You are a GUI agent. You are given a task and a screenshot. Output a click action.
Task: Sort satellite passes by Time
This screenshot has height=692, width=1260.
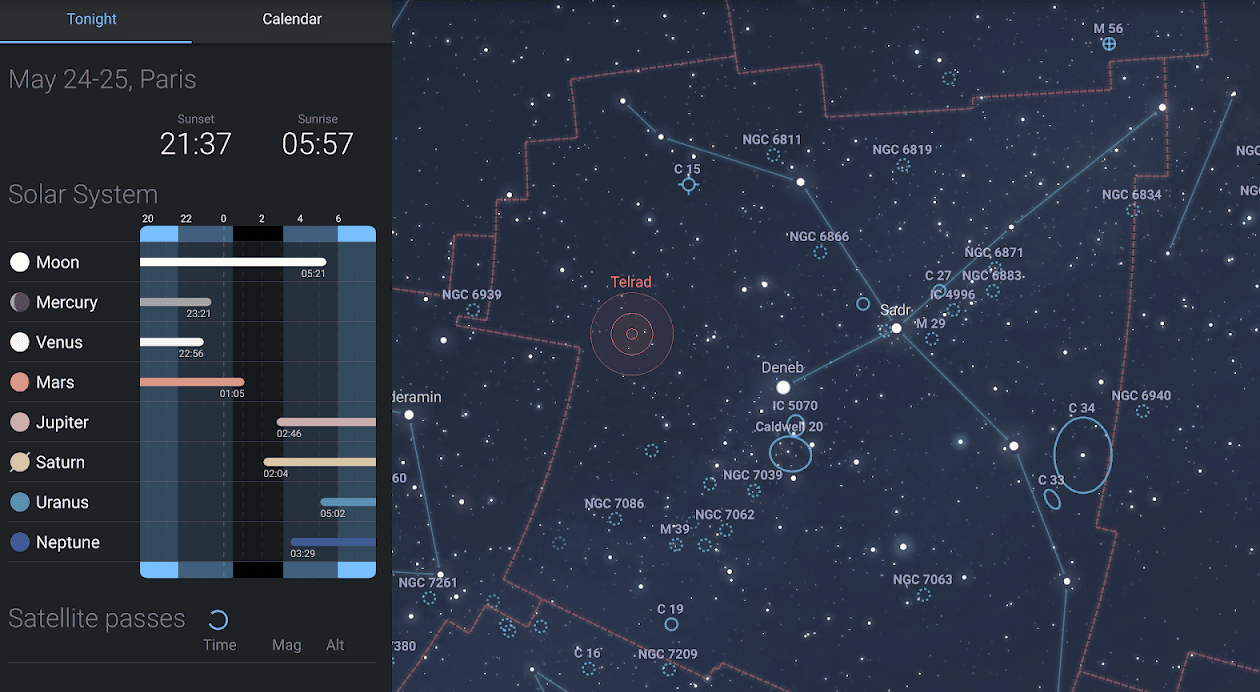219,644
